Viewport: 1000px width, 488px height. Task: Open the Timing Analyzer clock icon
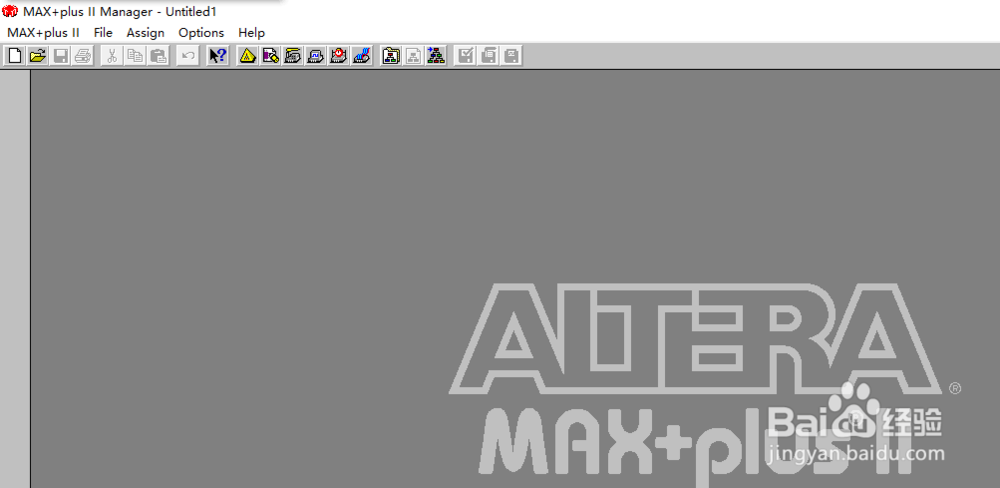click(339, 56)
